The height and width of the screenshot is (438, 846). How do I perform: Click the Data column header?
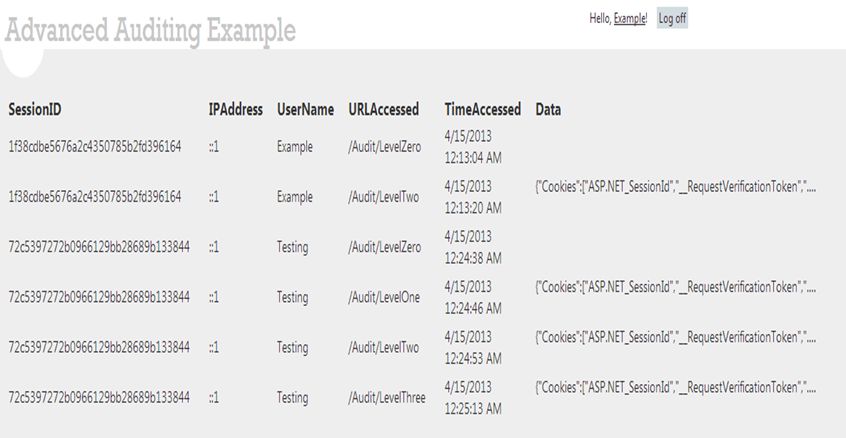click(548, 109)
